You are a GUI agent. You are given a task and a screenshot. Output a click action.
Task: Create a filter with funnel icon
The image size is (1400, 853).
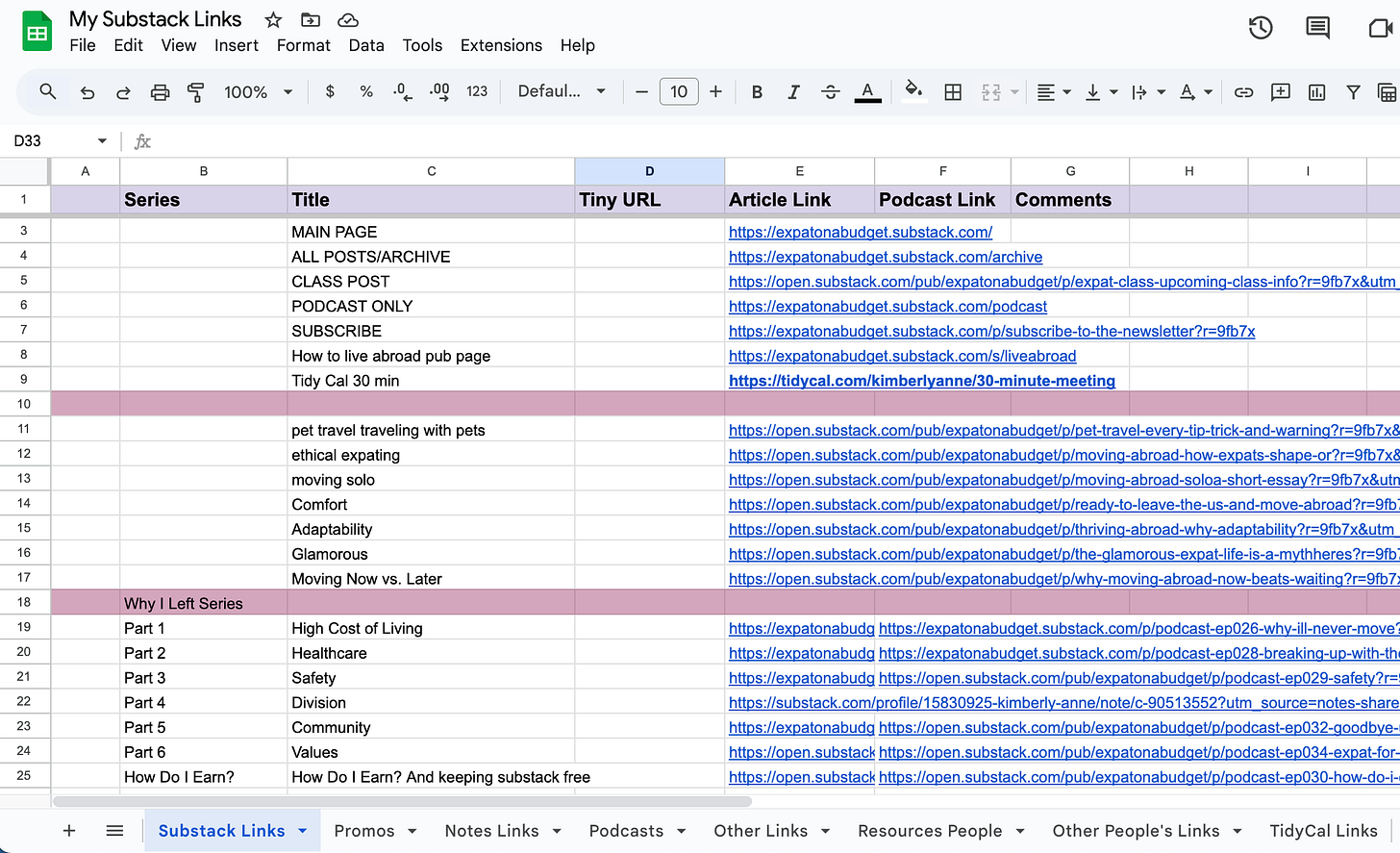pos(1353,92)
